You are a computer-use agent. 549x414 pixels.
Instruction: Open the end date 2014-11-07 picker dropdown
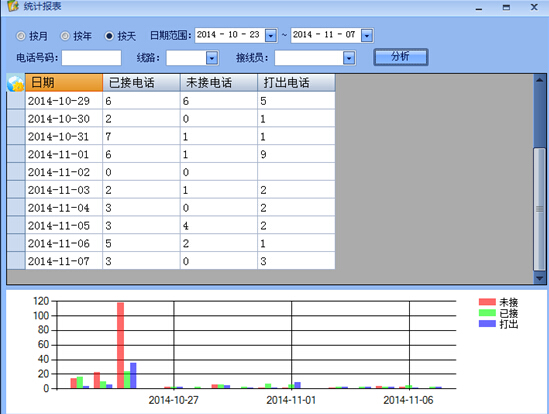click(x=367, y=35)
